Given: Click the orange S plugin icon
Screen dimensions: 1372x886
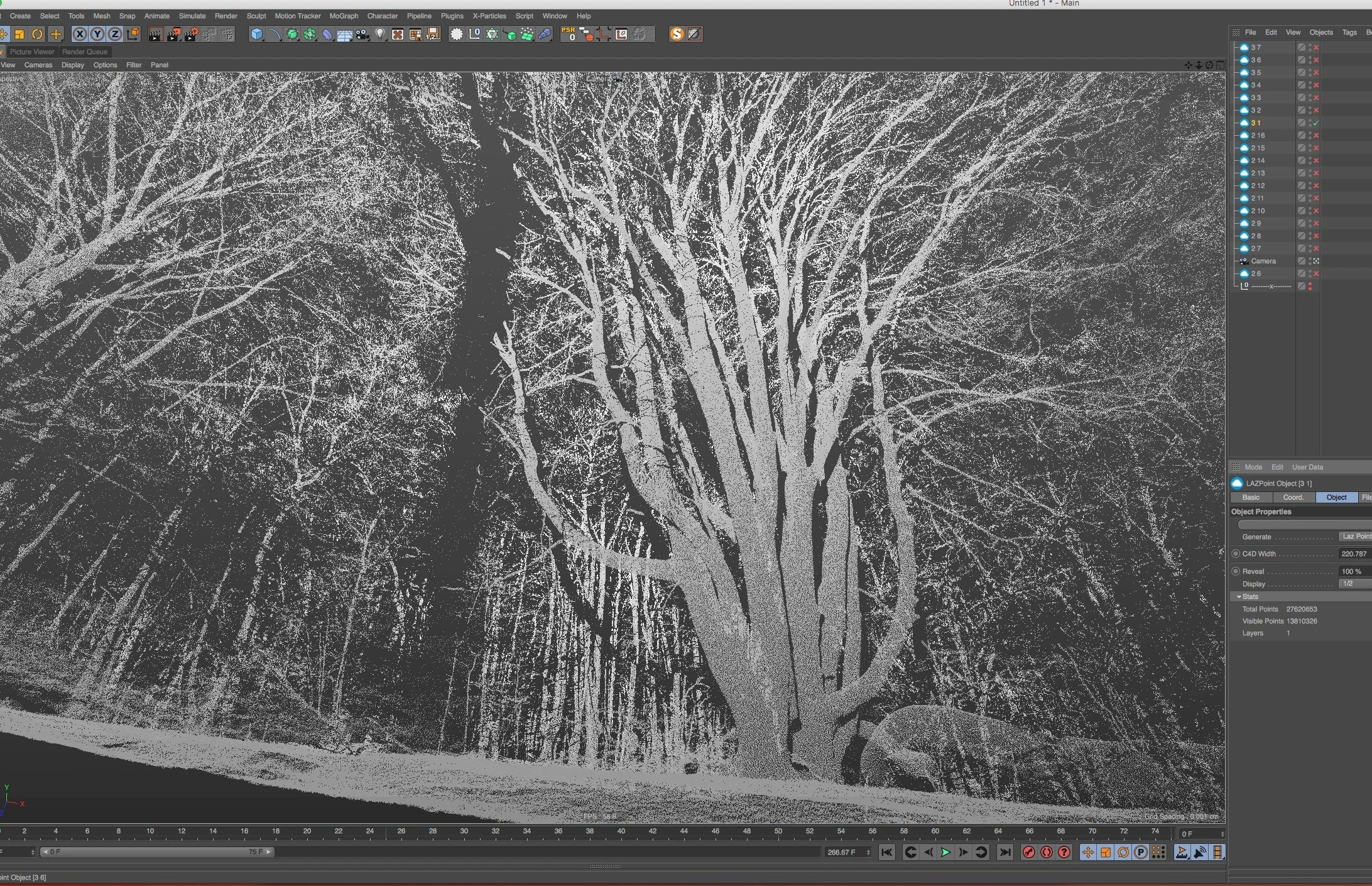Looking at the screenshot, I should tap(677, 34).
